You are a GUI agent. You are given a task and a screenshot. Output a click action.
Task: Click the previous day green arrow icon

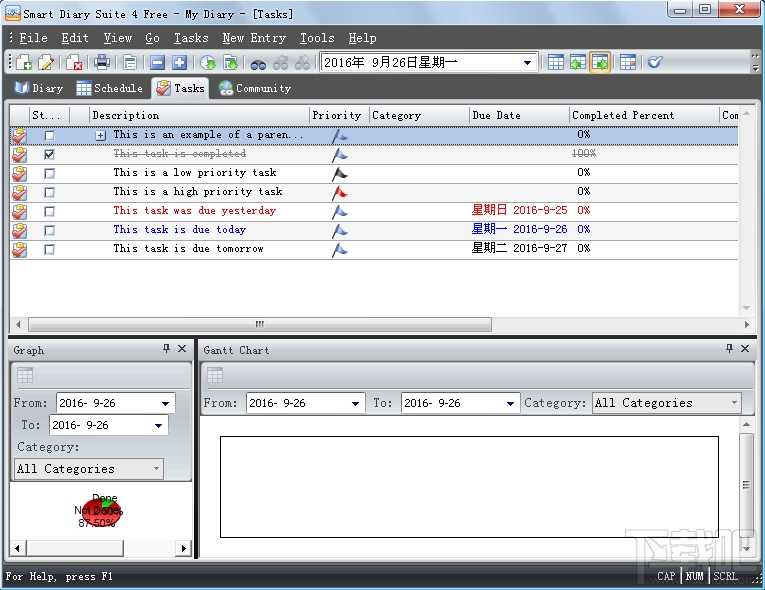click(x=578, y=62)
